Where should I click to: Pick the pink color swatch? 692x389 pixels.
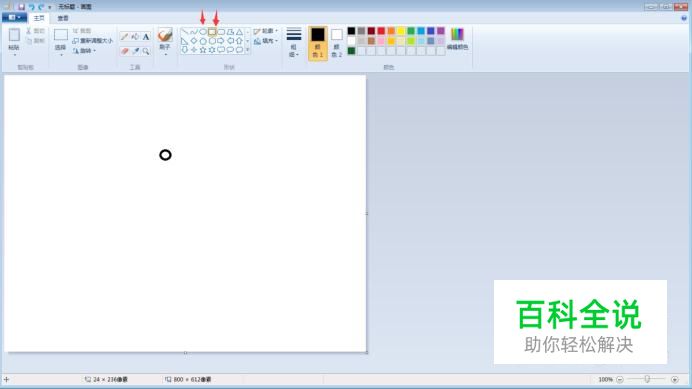381,41
